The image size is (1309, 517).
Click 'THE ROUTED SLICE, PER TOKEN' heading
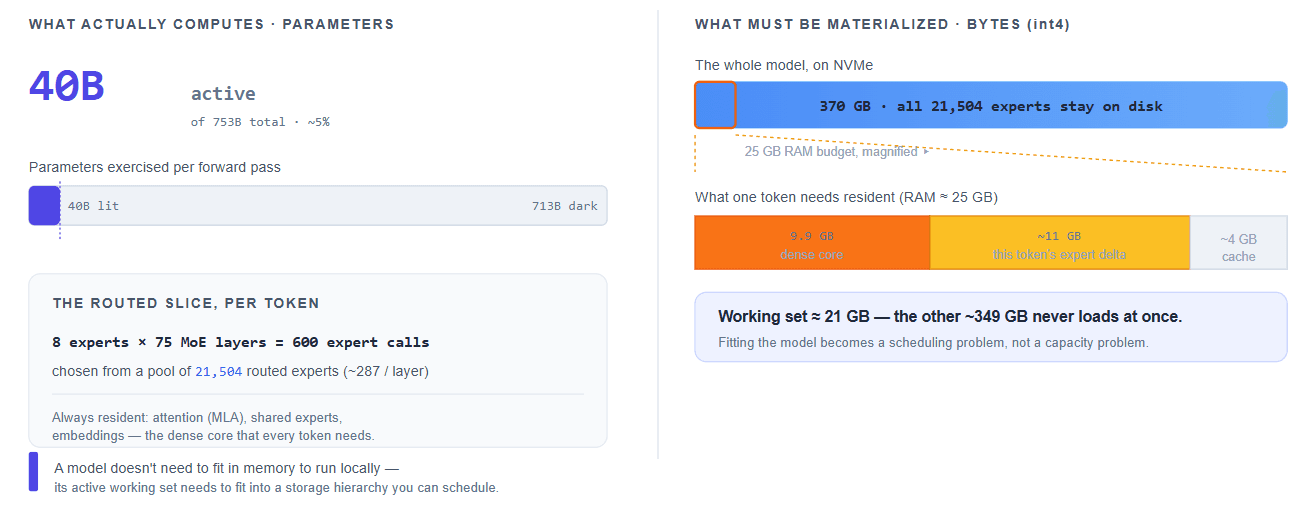pyautogui.click(x=186, y=303)
